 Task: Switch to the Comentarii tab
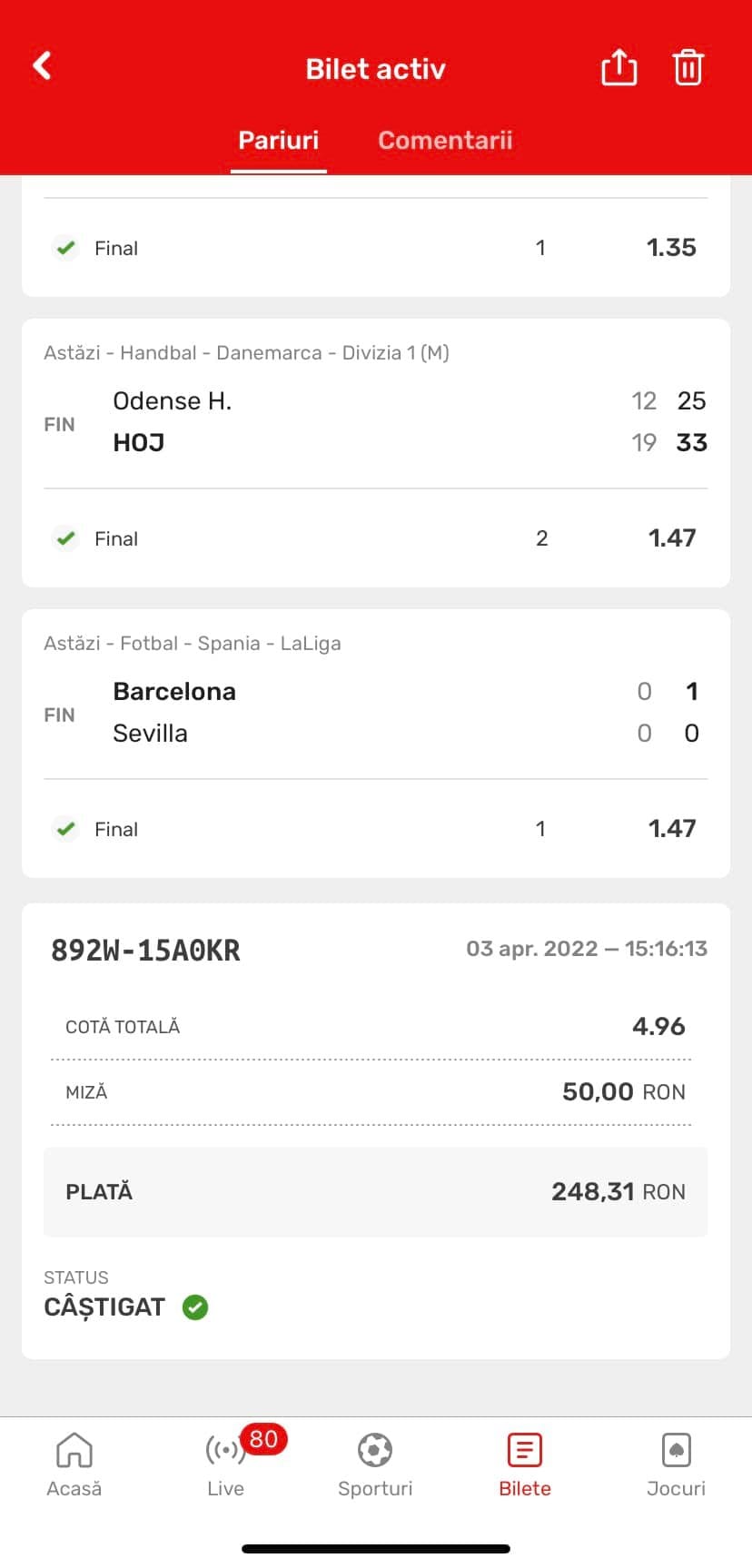tap(445, 140)
